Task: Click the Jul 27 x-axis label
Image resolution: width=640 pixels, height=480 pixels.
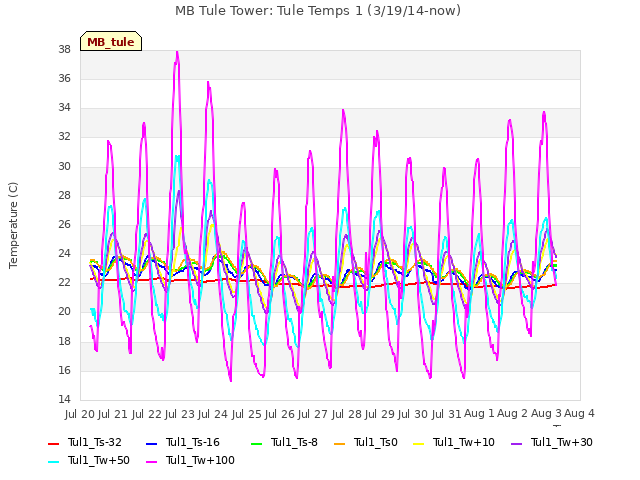Action: click(x=313, y=414)
